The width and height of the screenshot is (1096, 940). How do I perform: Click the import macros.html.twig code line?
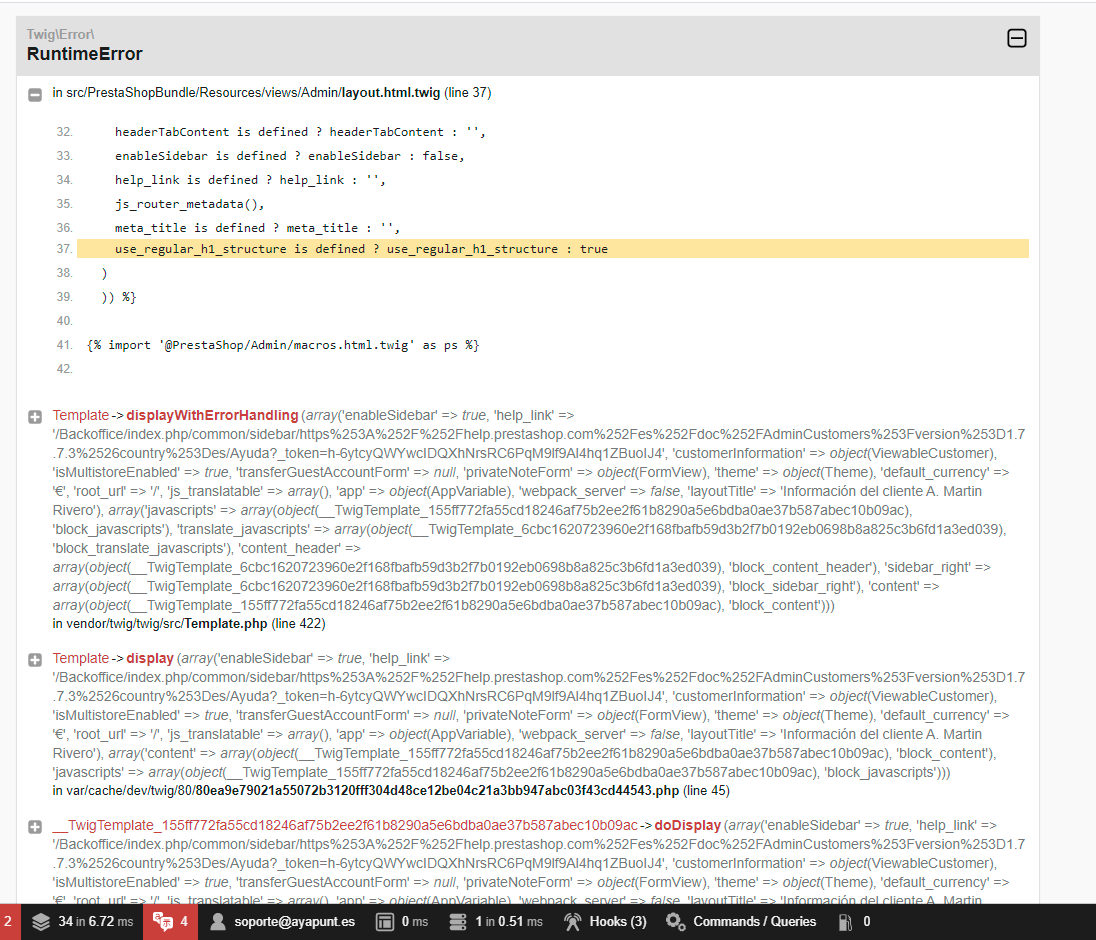283,345
